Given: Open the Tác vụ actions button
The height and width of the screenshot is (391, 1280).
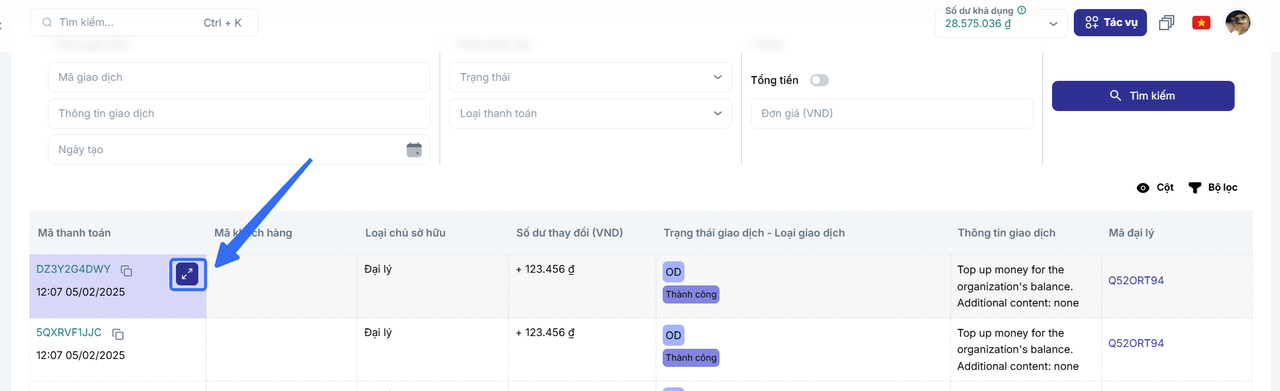Looking at the screenshot, I should tap(1110, 22).
